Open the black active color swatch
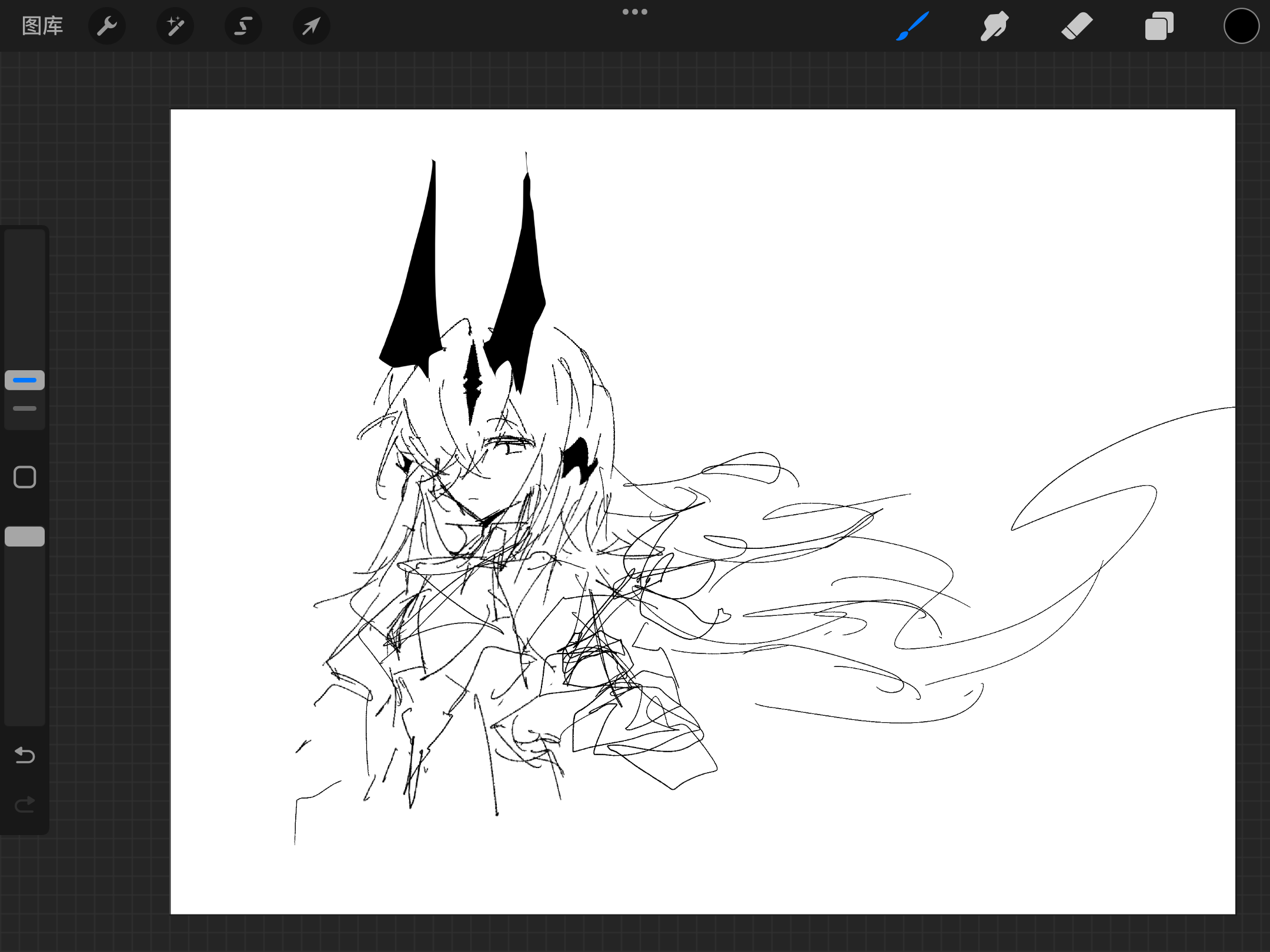Viewport: 1270px width, 952px height. (x=1241, y=26)
